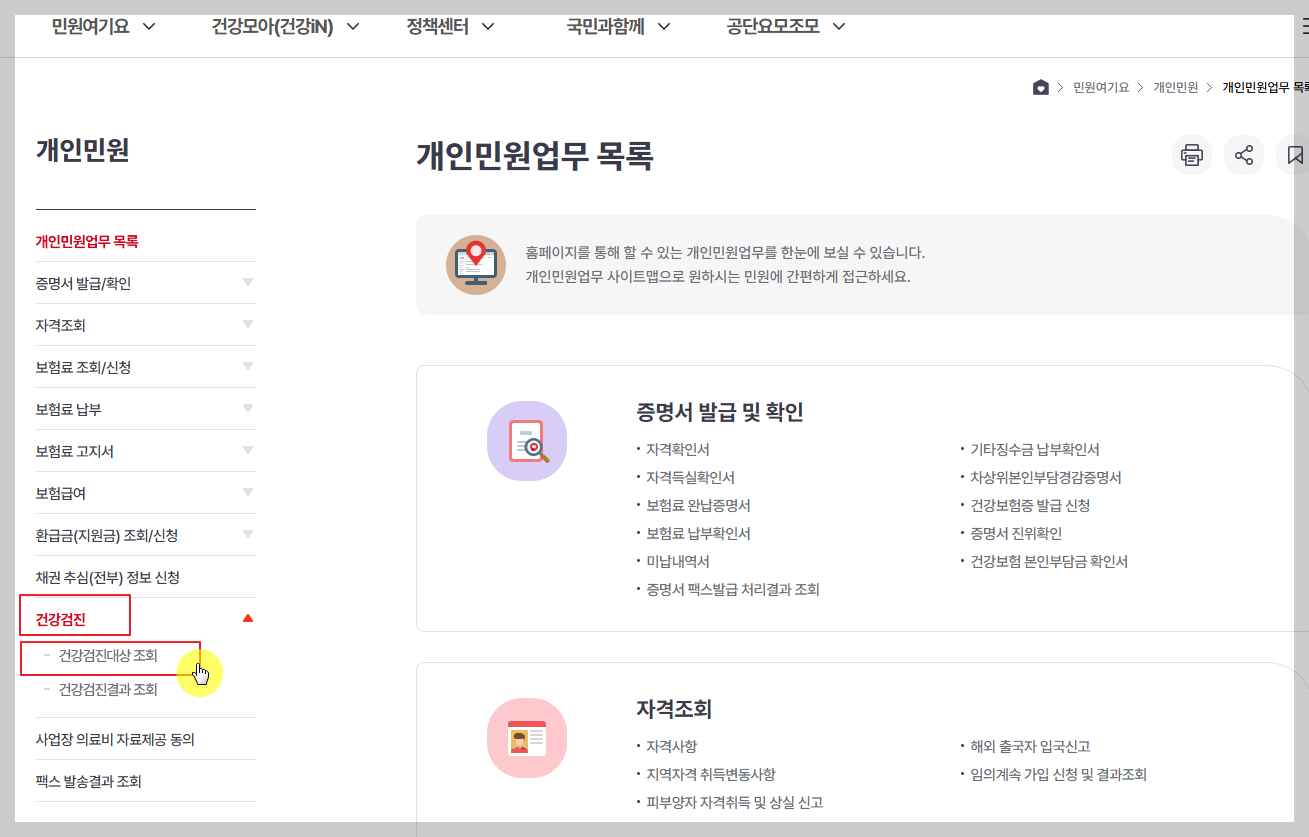
Task: Click 건강검진 sidebar heading
Action: click(61, 619)
